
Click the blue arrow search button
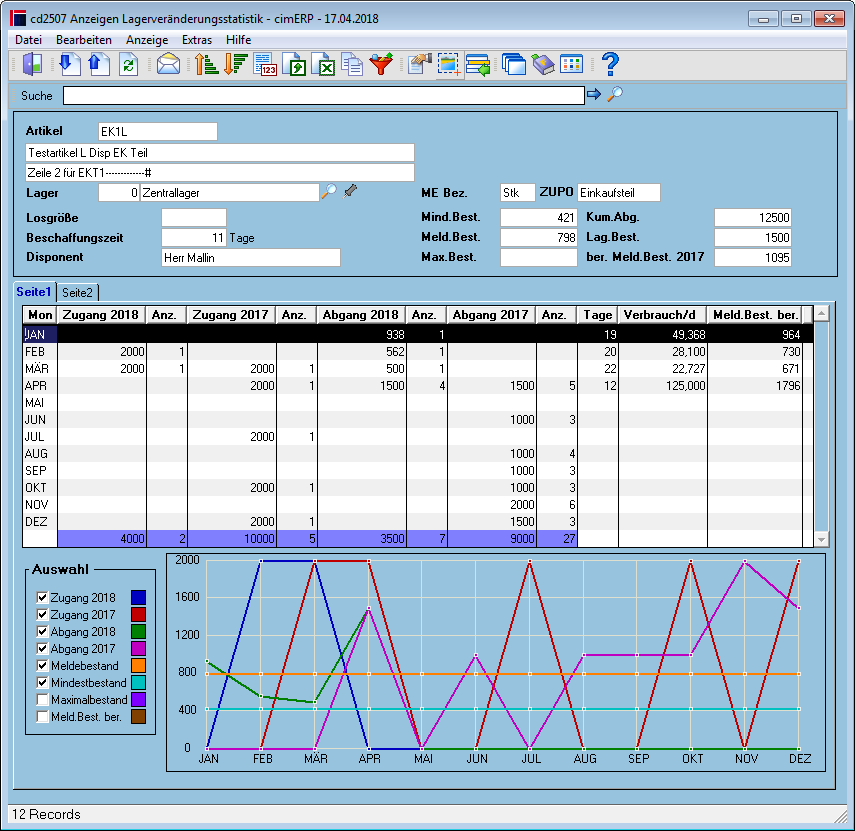[x=594, y=94]
